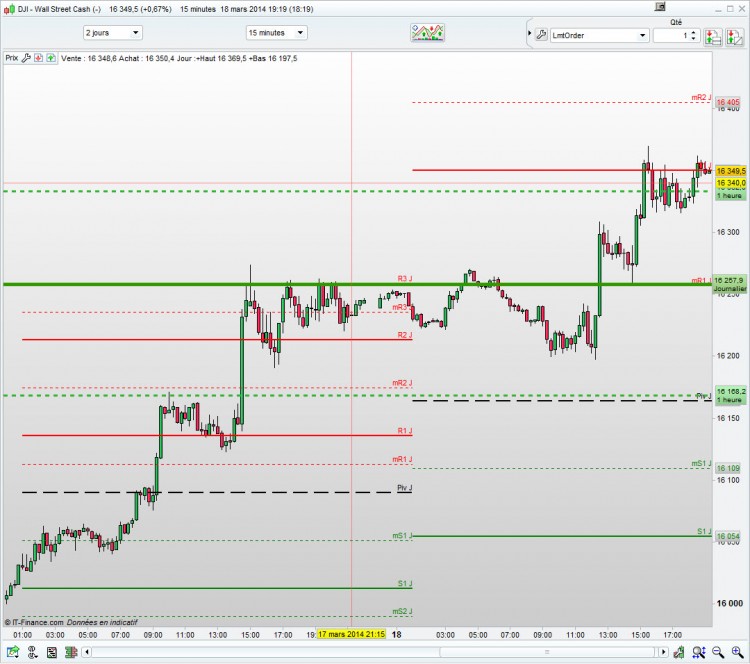Click the cursor mode icon in bottom toolbar

[x=32, y=652]
